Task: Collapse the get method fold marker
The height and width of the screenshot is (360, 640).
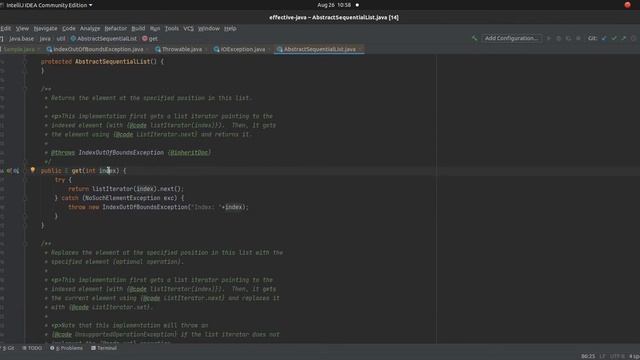Action: pos(25,171)
